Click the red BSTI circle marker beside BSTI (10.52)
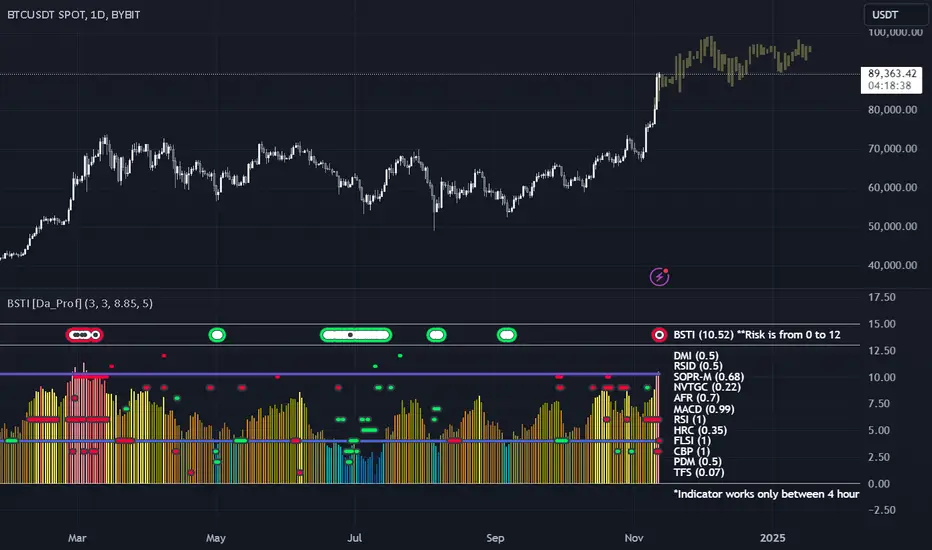Screen dimensions: 932x550 point(659,335)
